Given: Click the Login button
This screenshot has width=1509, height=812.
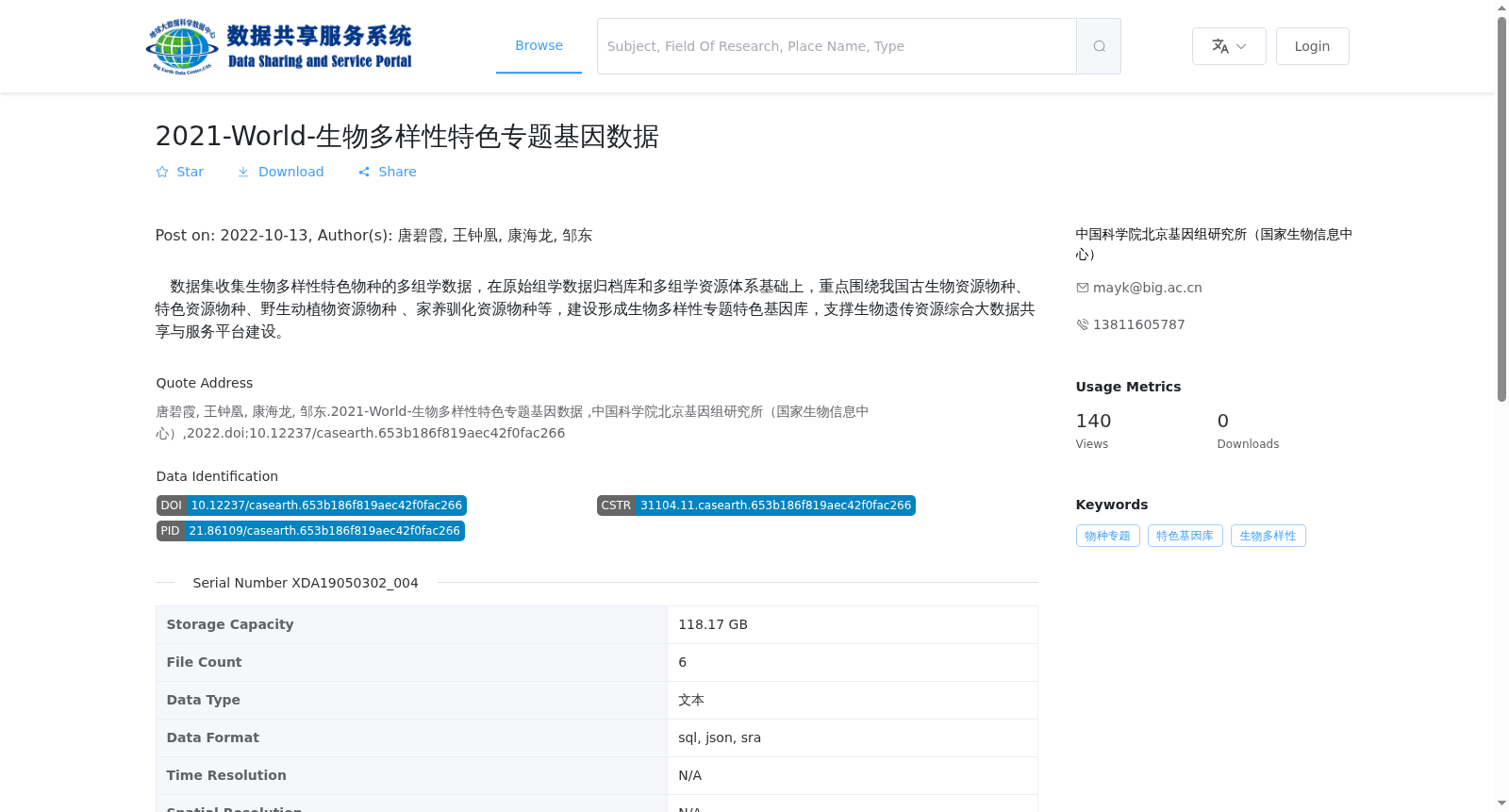Looking at the screenshot, I should 1312,46.
